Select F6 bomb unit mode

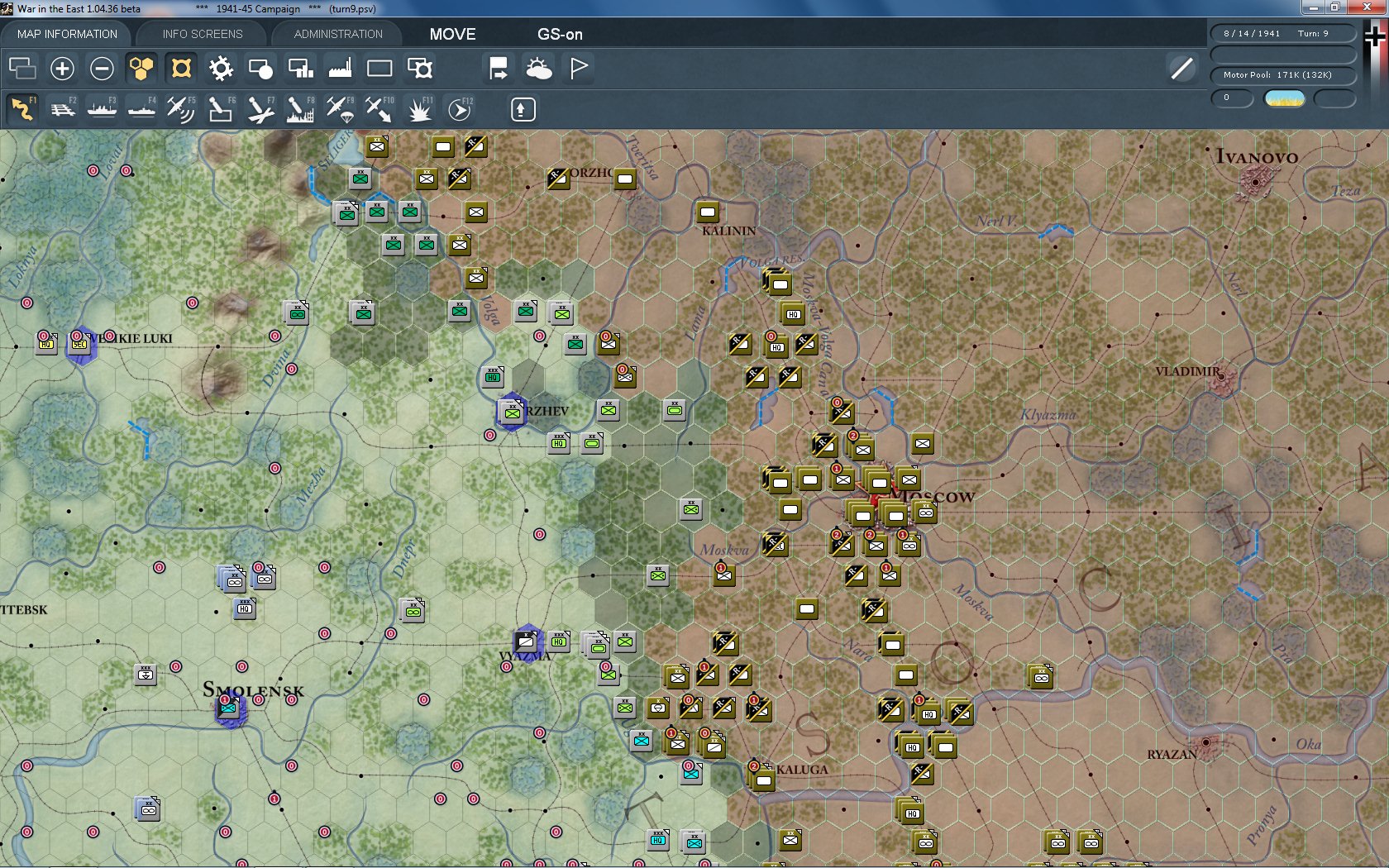(x=221, y=109)
